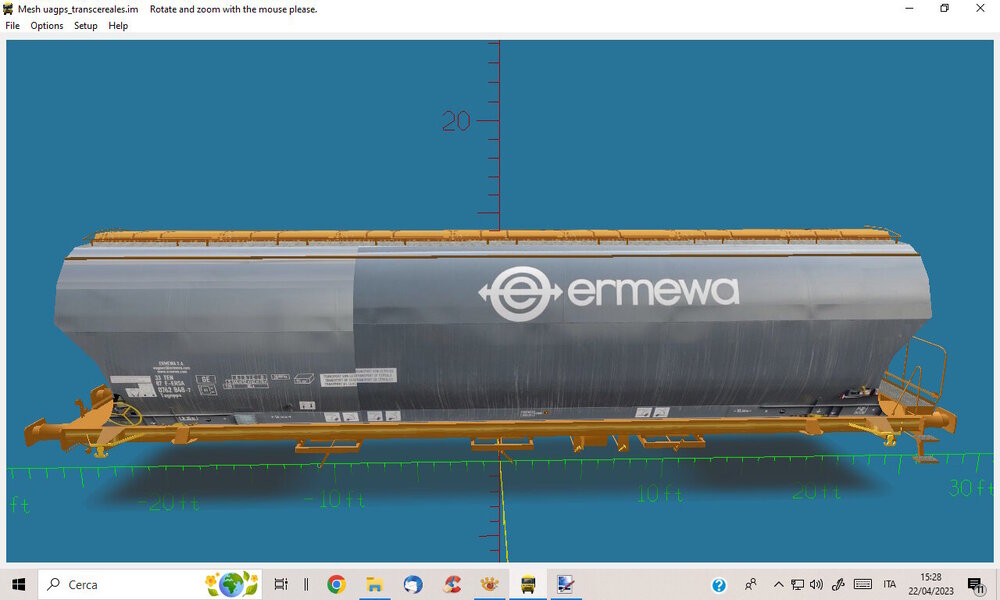This screenshot has height=600, width=1000.
Task: Open the XnView eye taskbar icon
Action: click(x=489, y=583)
